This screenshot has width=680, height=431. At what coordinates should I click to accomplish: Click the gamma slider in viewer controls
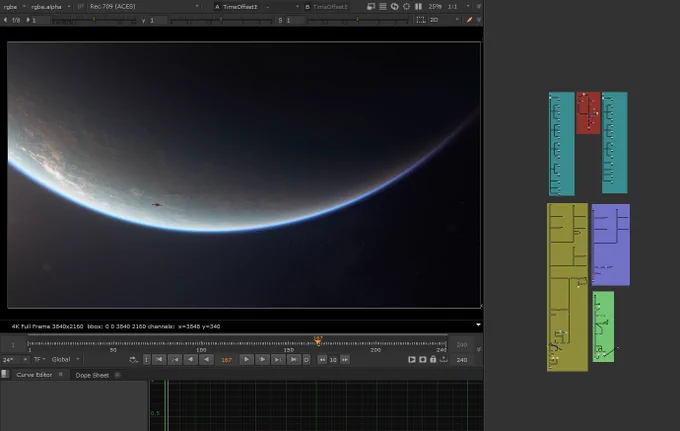pyautogui.click(x=221, y=20)
